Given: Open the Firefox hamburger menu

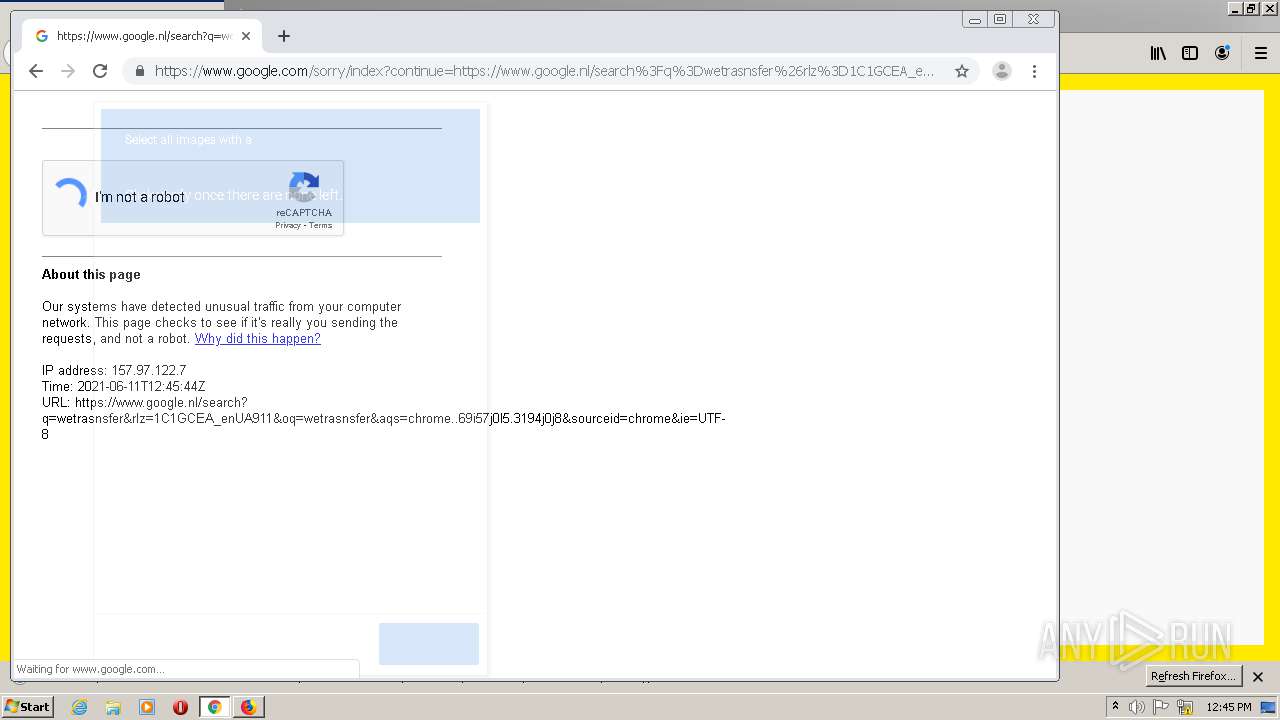Looking at the screenshot, I should coord(1261,54).
